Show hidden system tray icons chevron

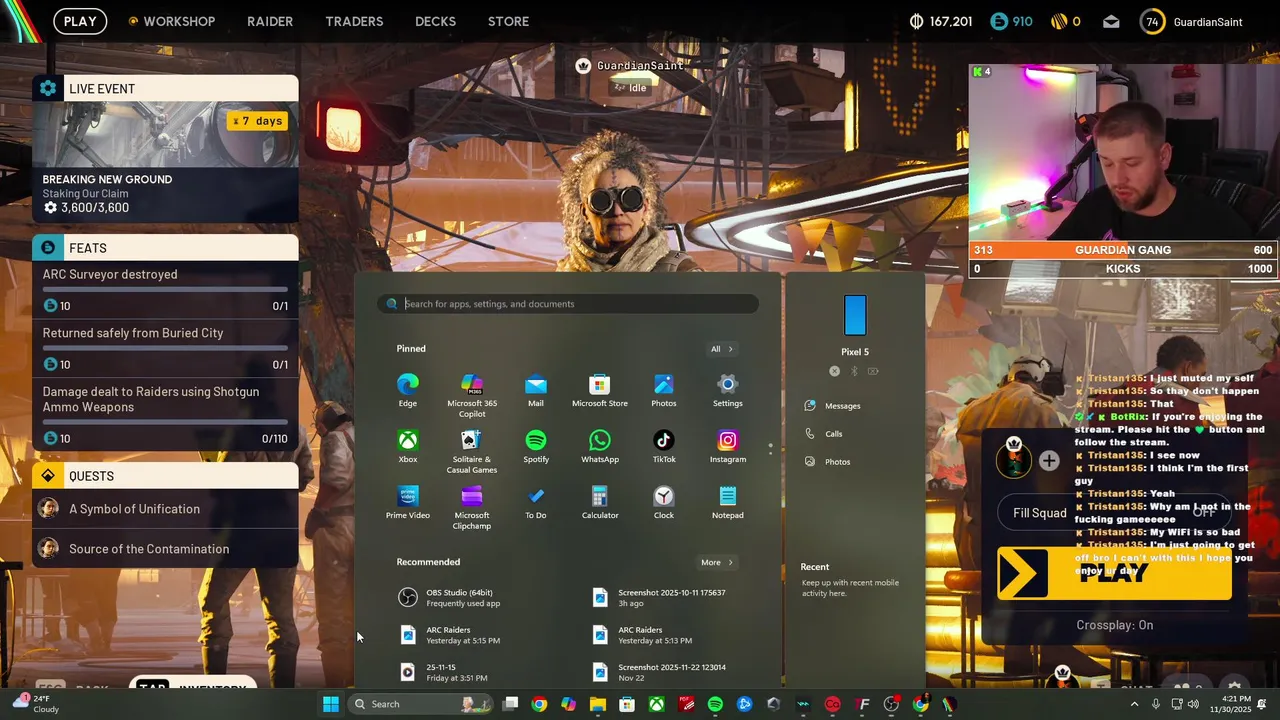(1134, 704)
